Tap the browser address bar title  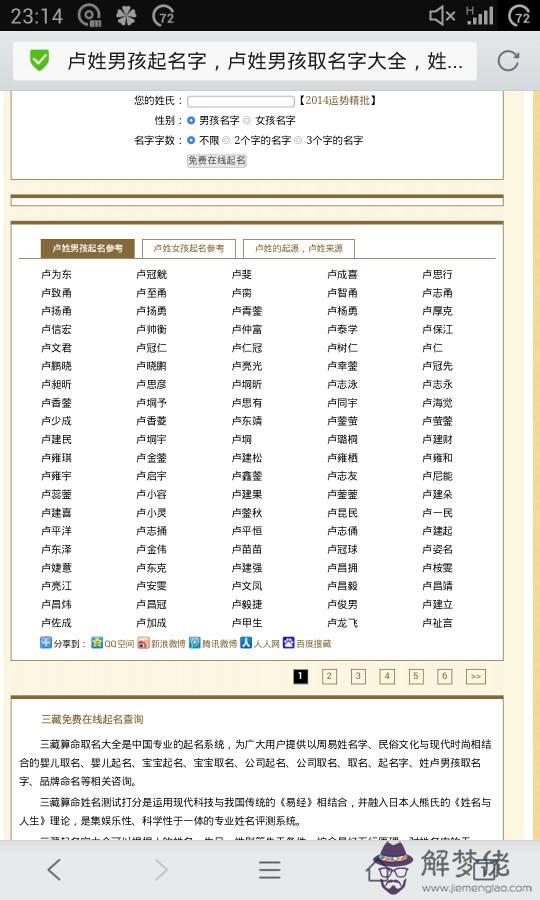pyautogui.click(x=265, y=60)
